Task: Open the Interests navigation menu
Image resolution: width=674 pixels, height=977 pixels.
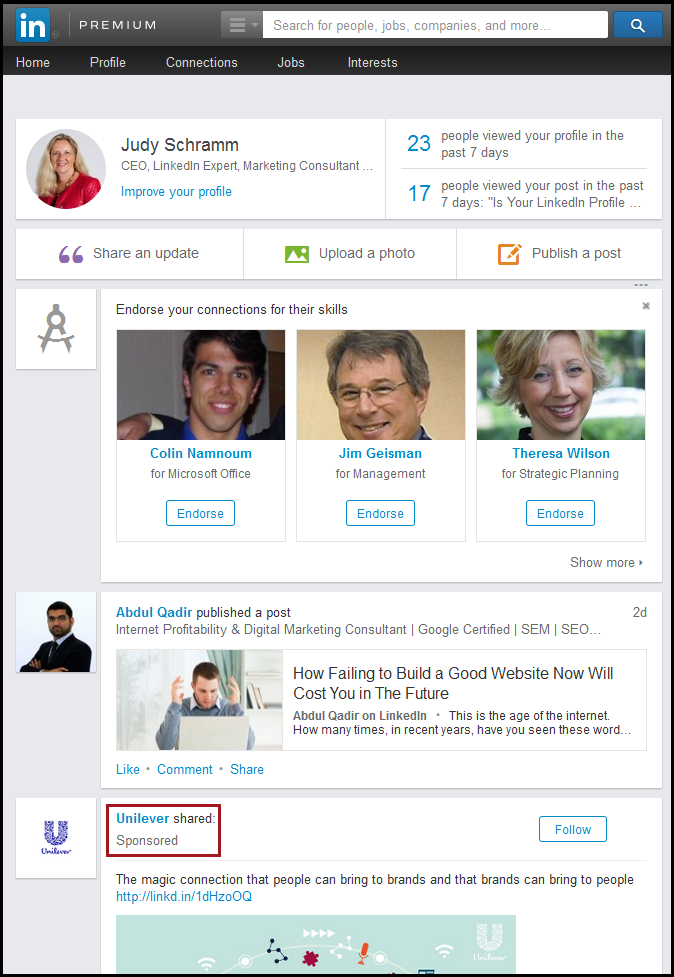Action: pyautogui.click(x=372, y=62)
